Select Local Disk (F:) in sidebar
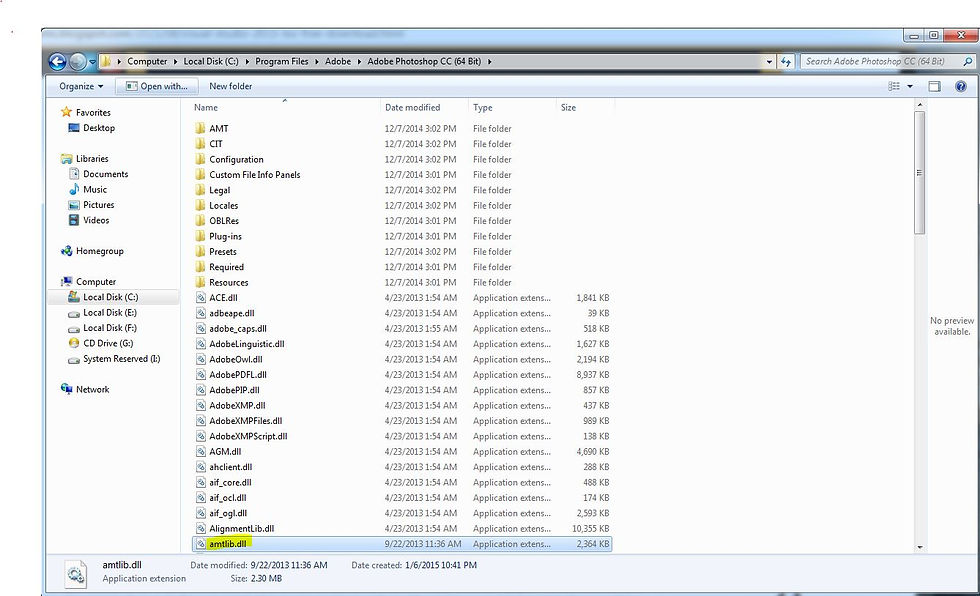The height and width of the screenshot is (596, 980). (x=109, y=328)
